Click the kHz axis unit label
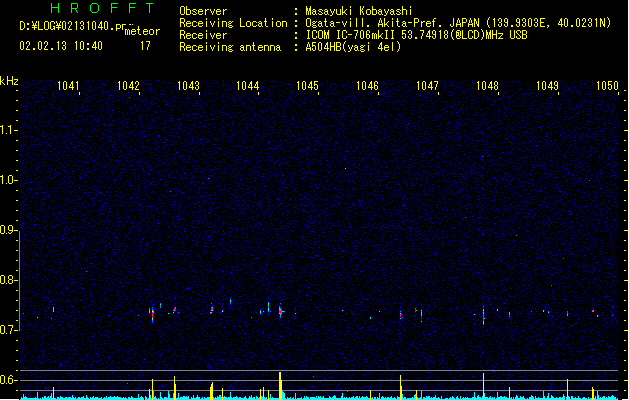 click(9, 81)
